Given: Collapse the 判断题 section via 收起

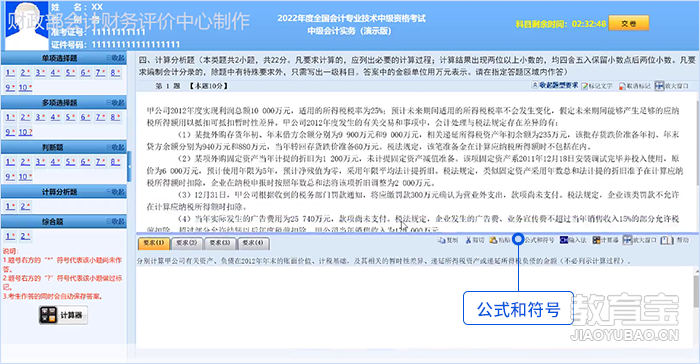Looking at the screenshot, I should click(x=116, y=147).
